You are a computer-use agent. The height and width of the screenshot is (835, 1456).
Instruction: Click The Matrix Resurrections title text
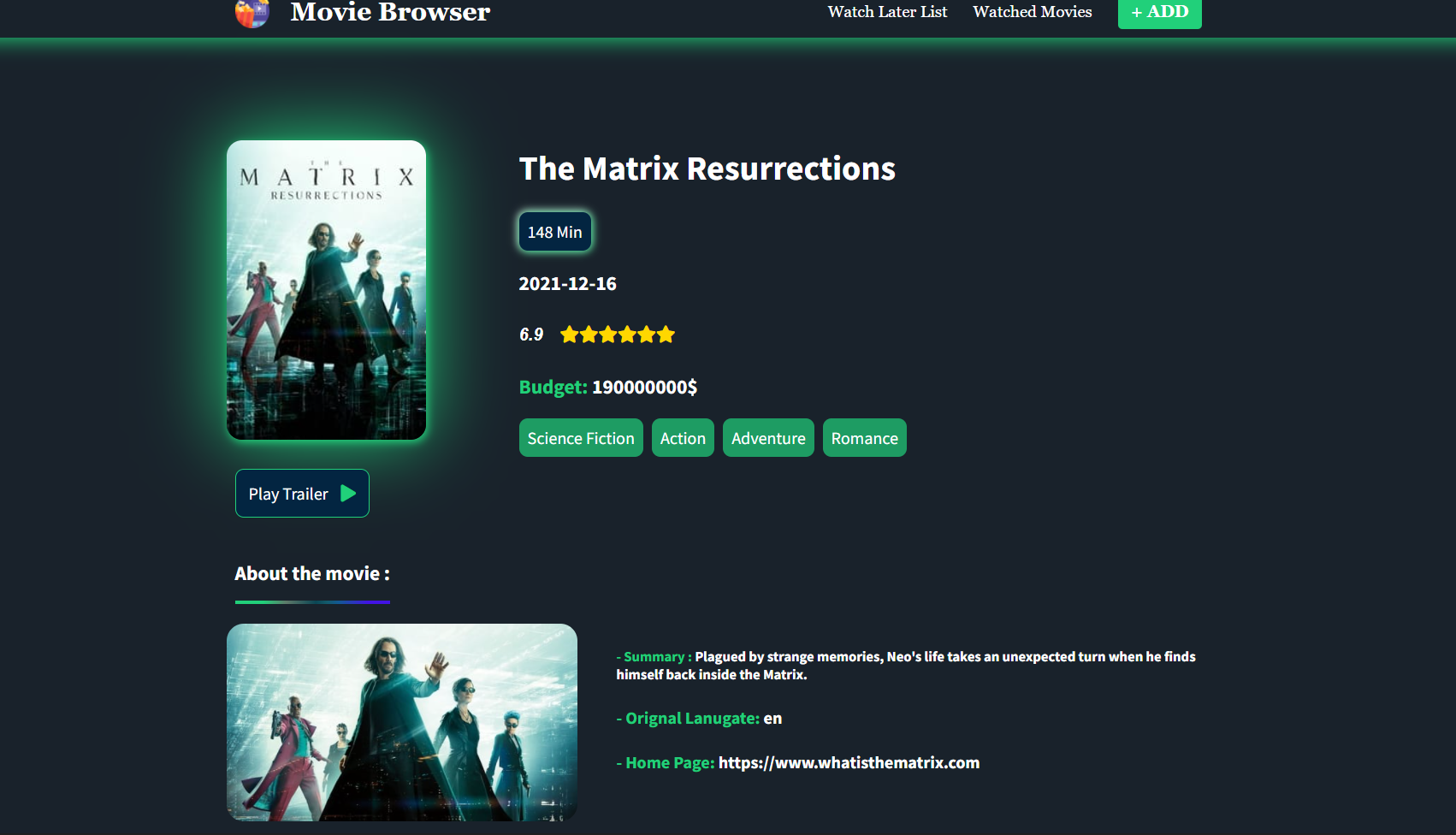pos(707,169)
